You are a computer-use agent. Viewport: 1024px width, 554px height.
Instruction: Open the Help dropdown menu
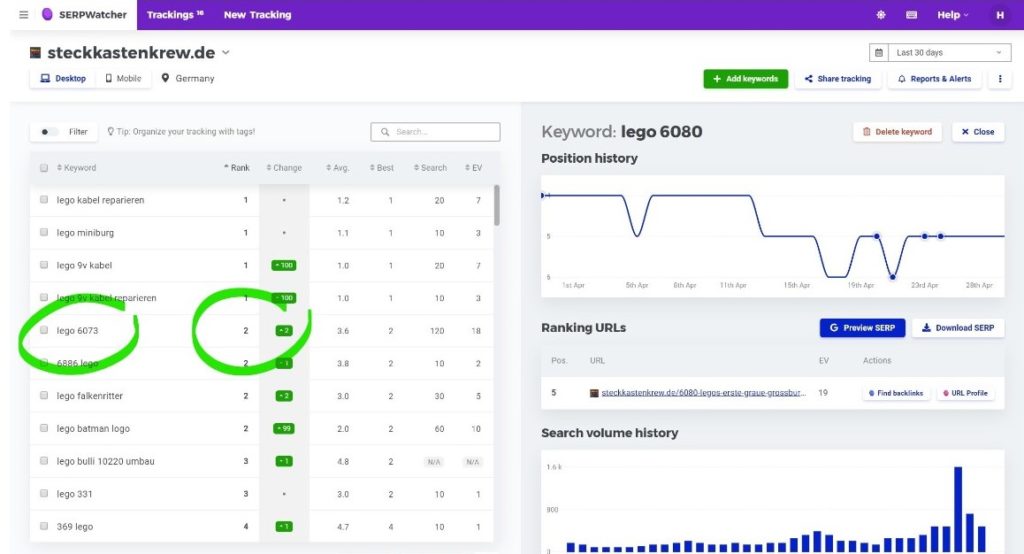(x=953, y=14)
